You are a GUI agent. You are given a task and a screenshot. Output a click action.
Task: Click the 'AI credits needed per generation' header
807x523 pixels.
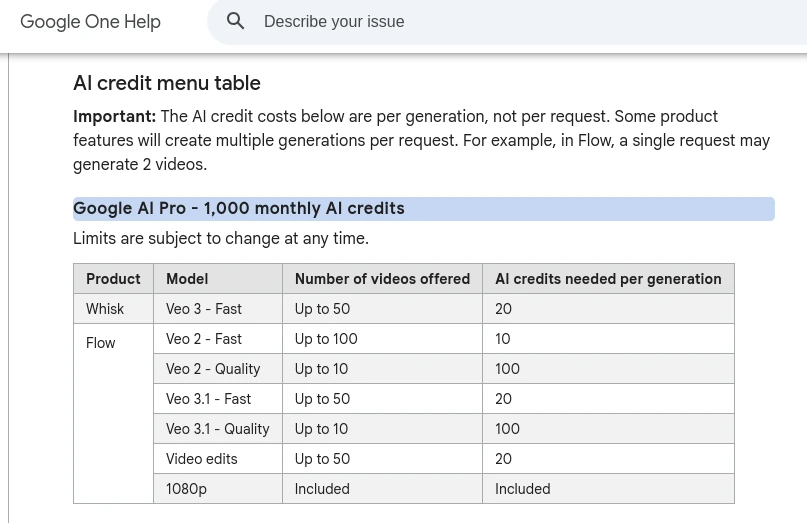click(x=608, y=278)
